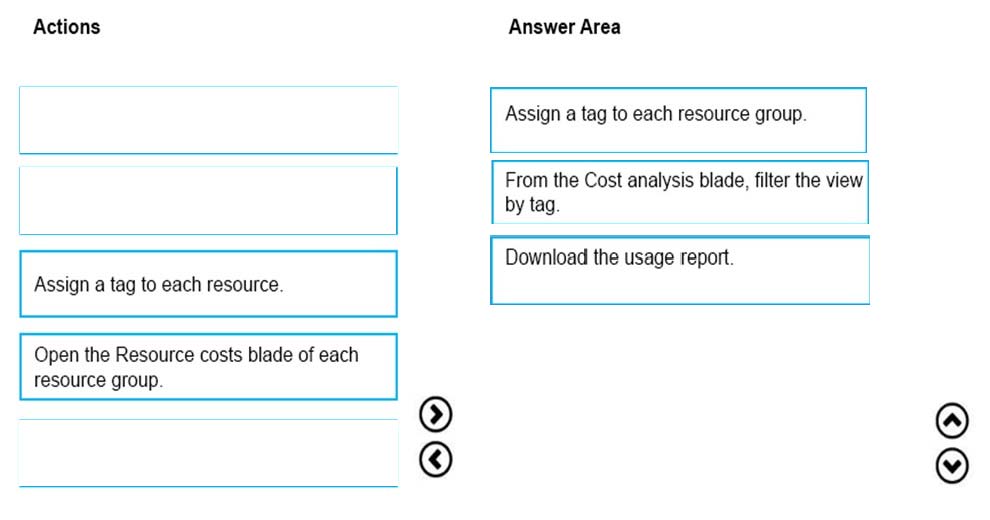
Task: Choose the 'filter the view by tag' step
Action: [680, 192]
